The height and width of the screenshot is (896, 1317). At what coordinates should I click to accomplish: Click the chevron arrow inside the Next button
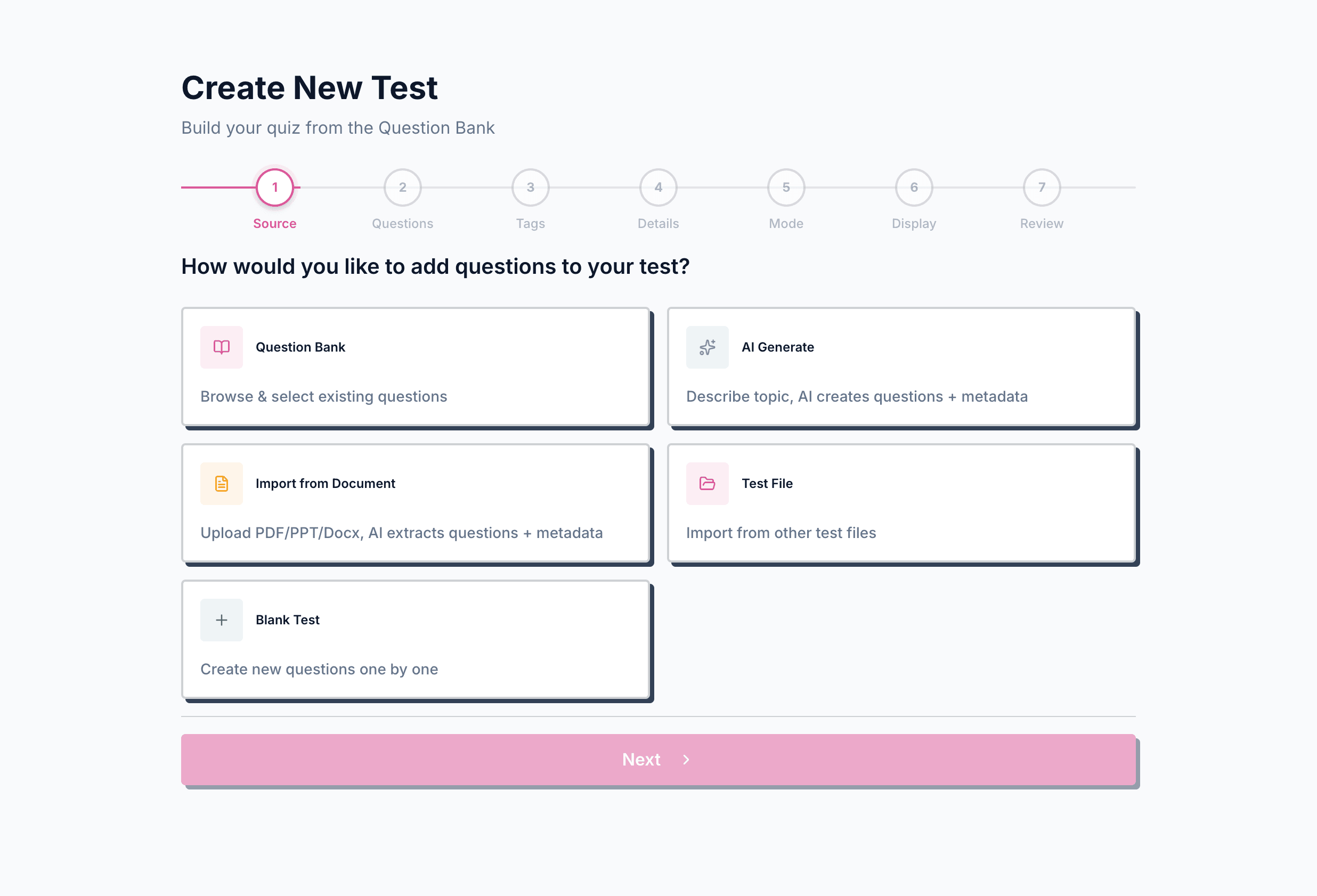(x=687, y=760)
